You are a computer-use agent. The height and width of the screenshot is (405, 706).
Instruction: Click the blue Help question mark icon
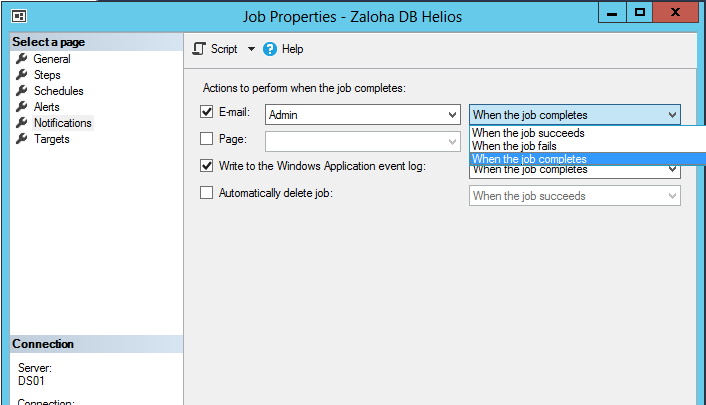coord(270,49)
